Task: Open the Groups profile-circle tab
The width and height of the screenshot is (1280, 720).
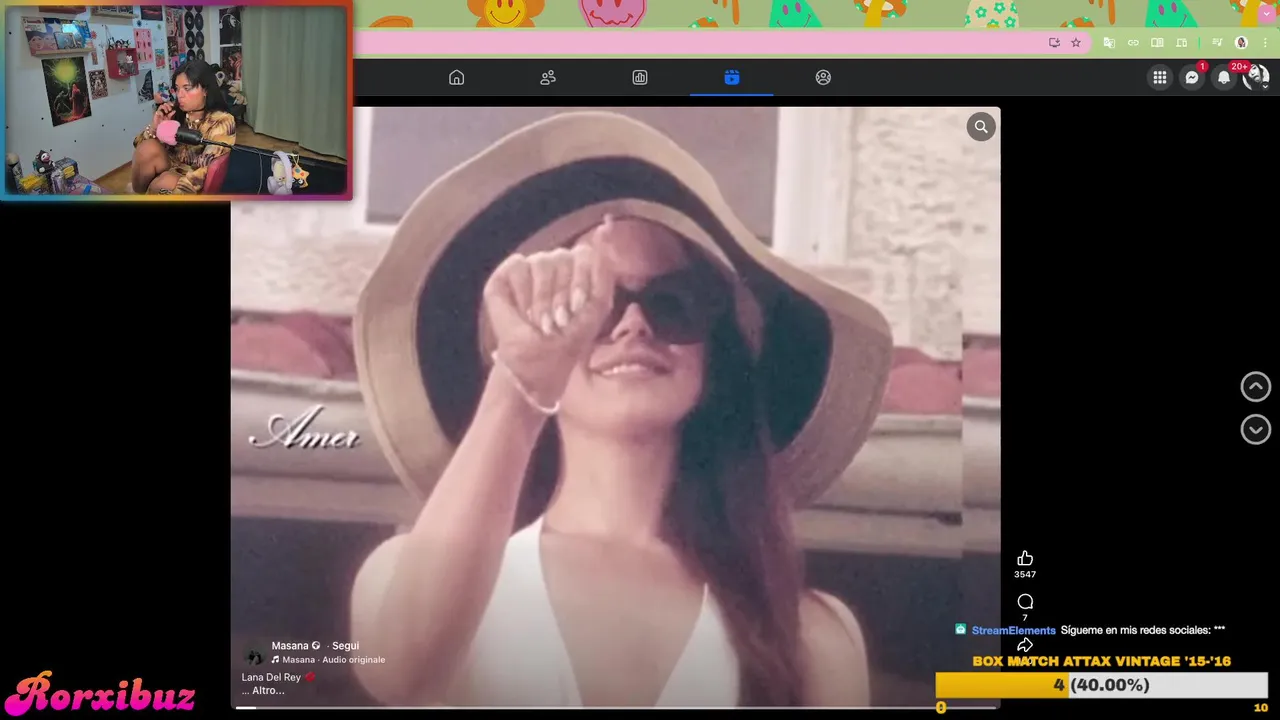Action: pyautogui.click(x=823, y=77)
